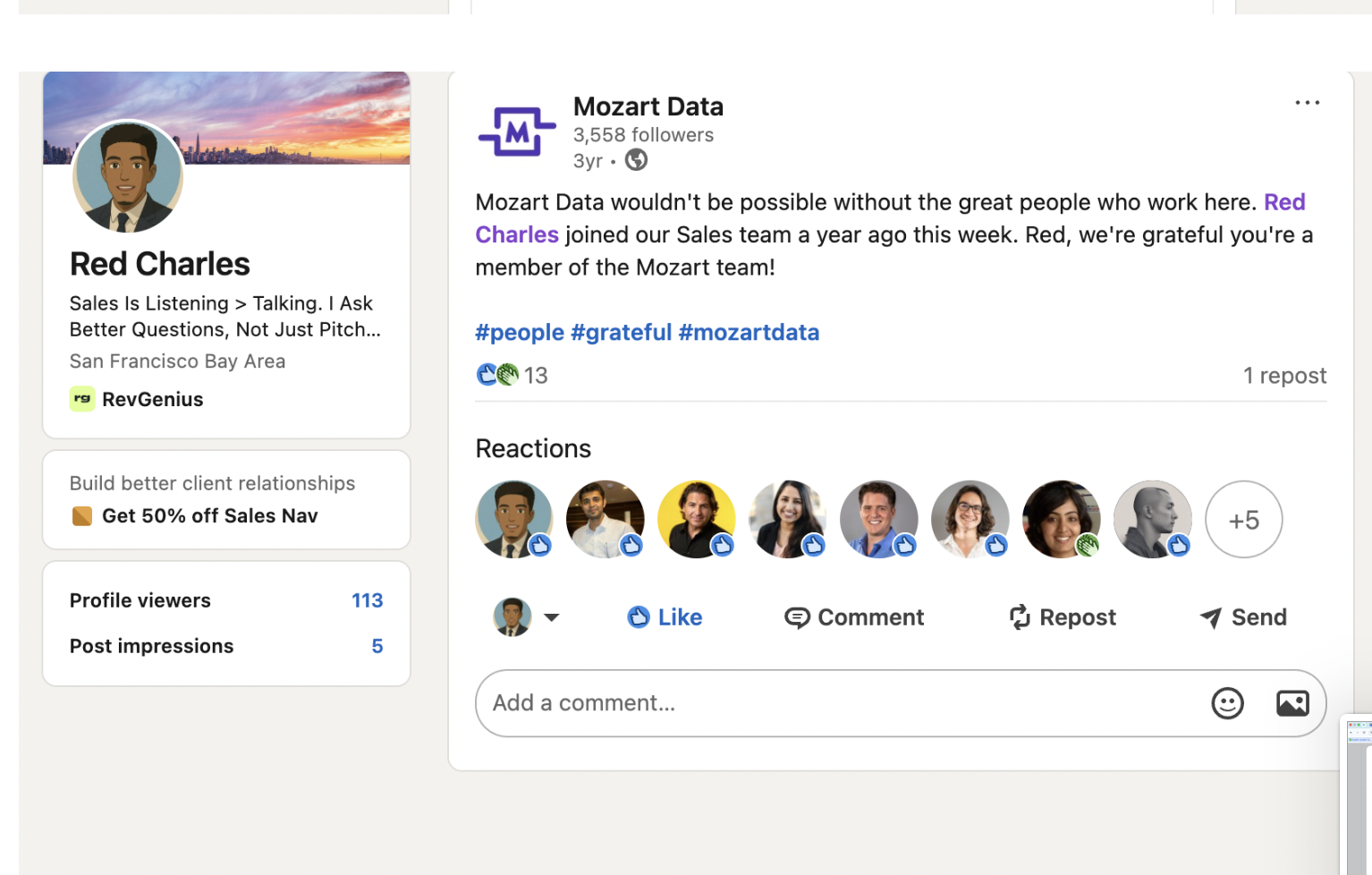Click the 3,558 followers text
The image size is (1372, 875).
[644, 135]
